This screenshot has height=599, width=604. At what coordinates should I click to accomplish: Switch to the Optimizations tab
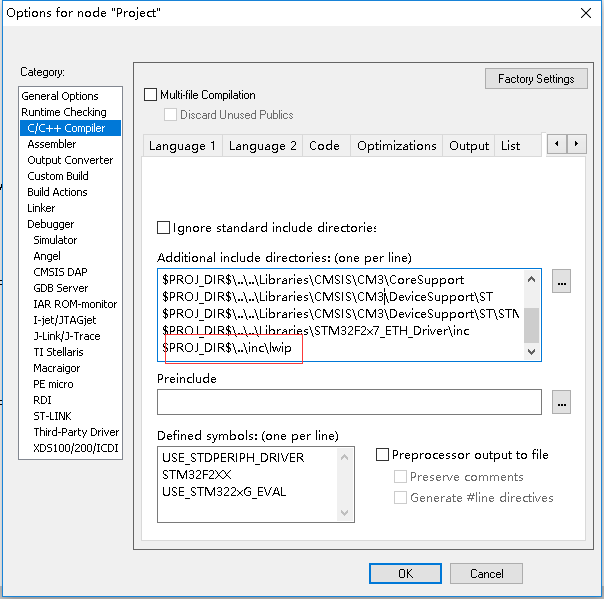(x=396, y=146)
